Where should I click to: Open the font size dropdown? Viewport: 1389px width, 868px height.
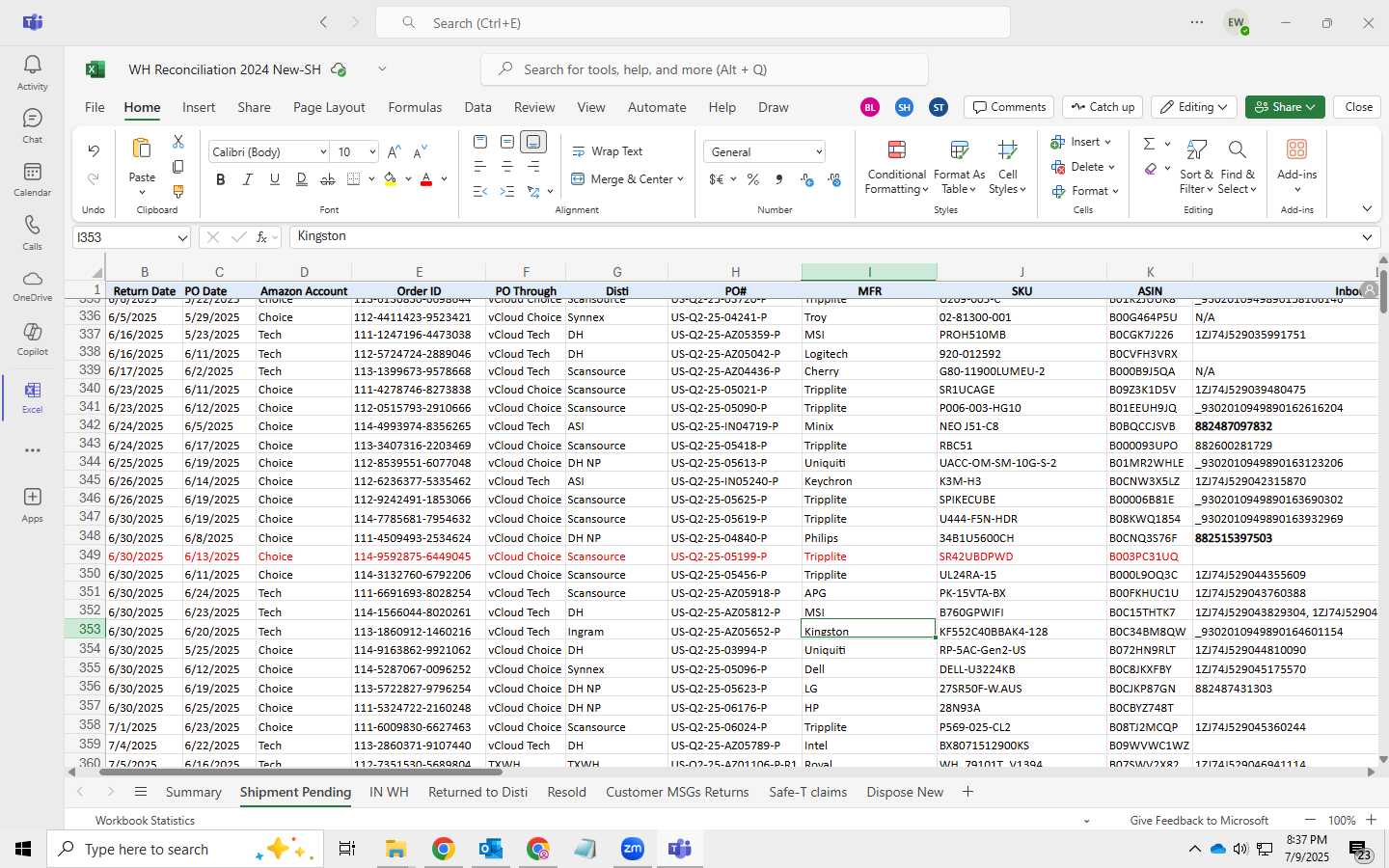[x=371, y=152]
